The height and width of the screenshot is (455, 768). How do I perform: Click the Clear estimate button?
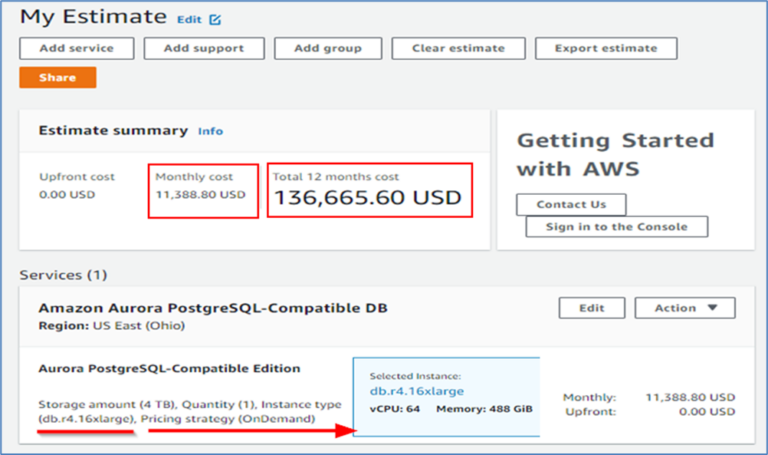pyautogui.click(x=458, y=48)
